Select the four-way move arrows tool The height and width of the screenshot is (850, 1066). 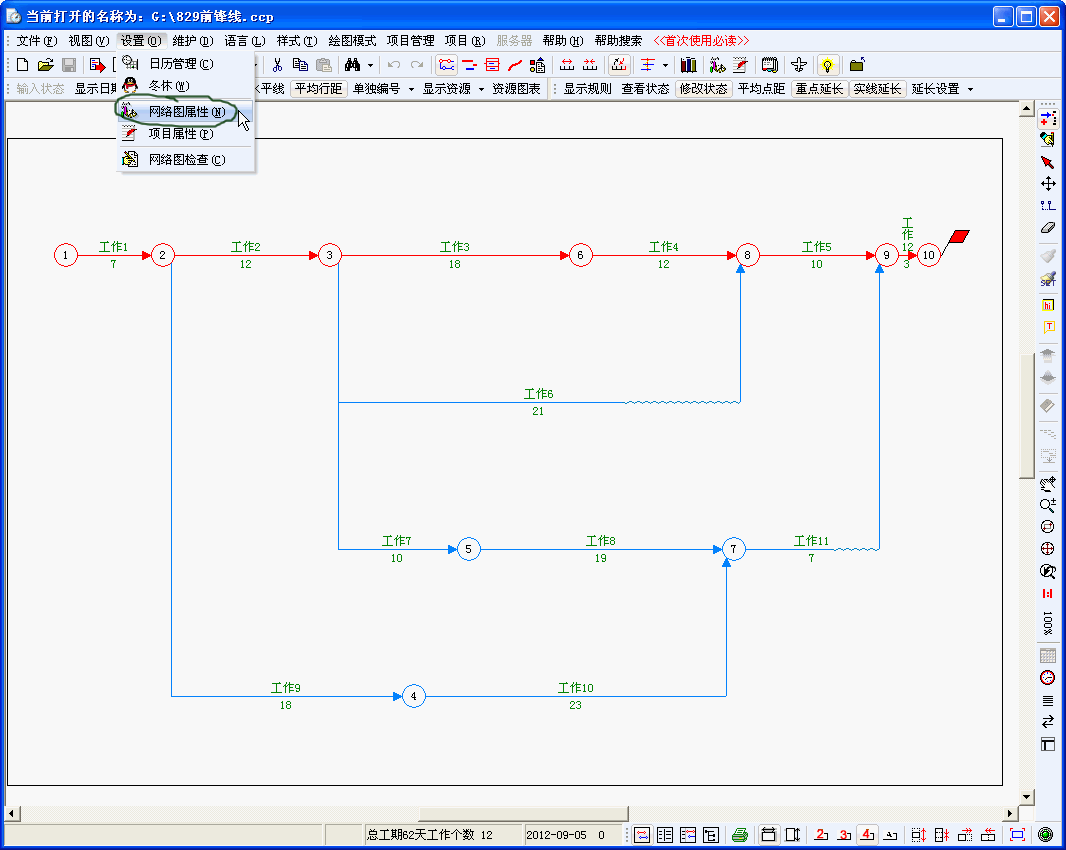[1048, 184]
